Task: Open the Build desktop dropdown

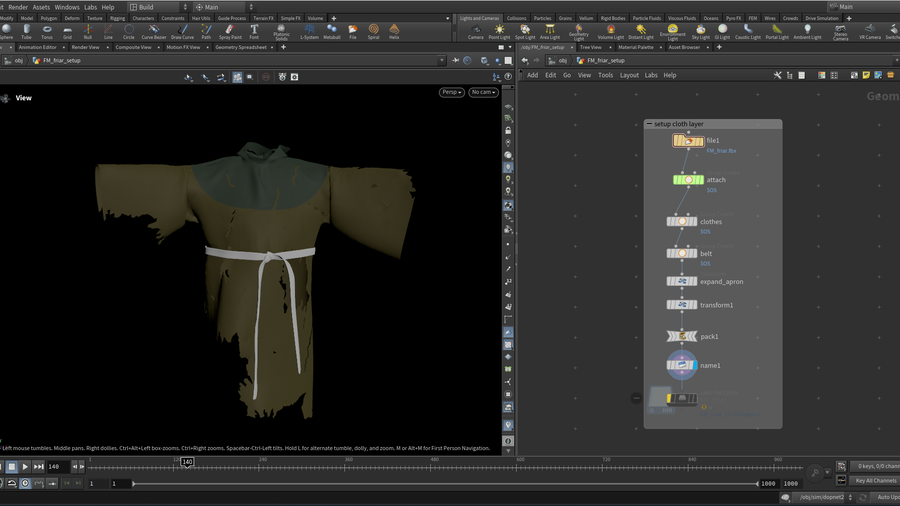Action: (158, 7)
